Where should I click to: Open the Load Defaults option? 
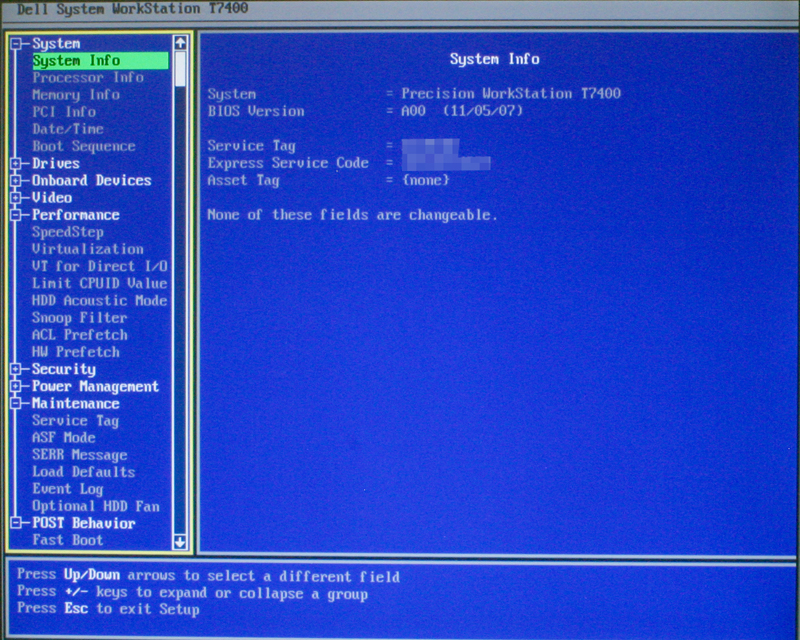tap(84, 472)
